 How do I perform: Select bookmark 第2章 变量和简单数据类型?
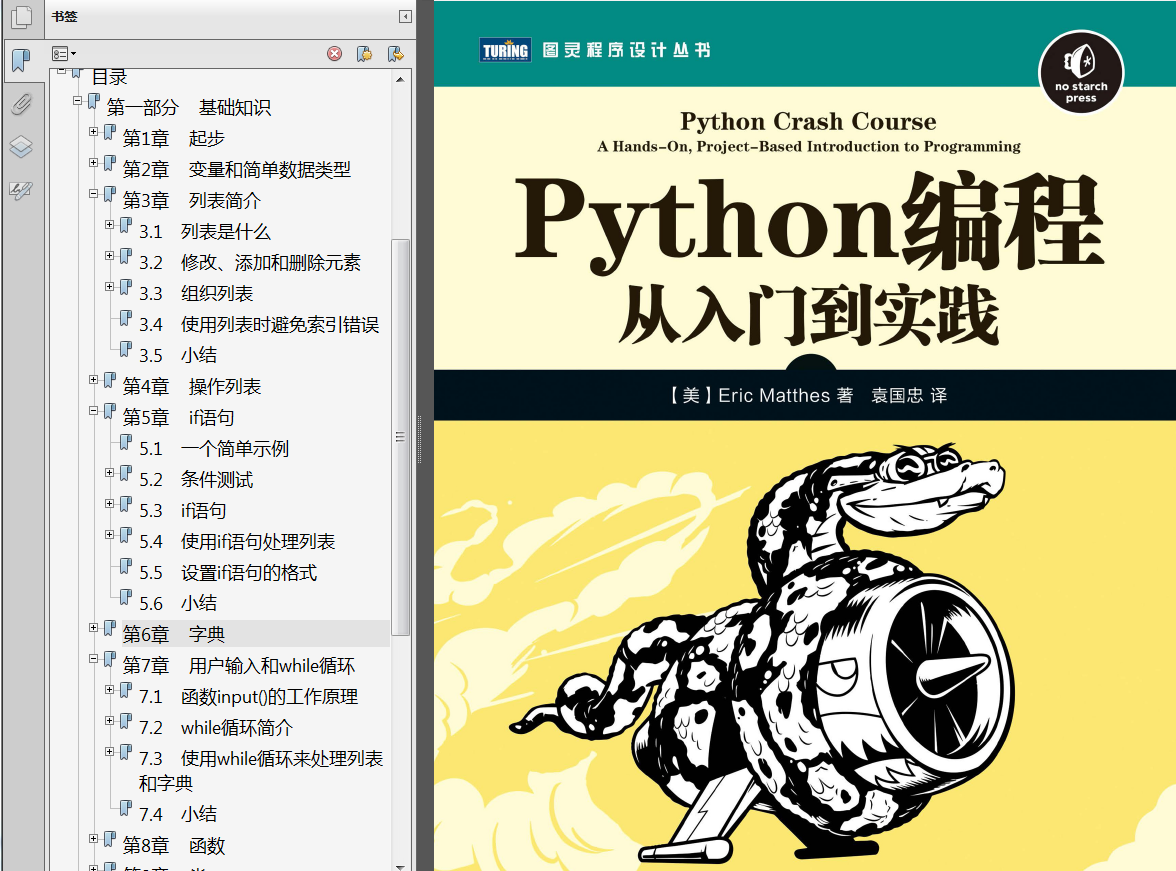[236, 170]
